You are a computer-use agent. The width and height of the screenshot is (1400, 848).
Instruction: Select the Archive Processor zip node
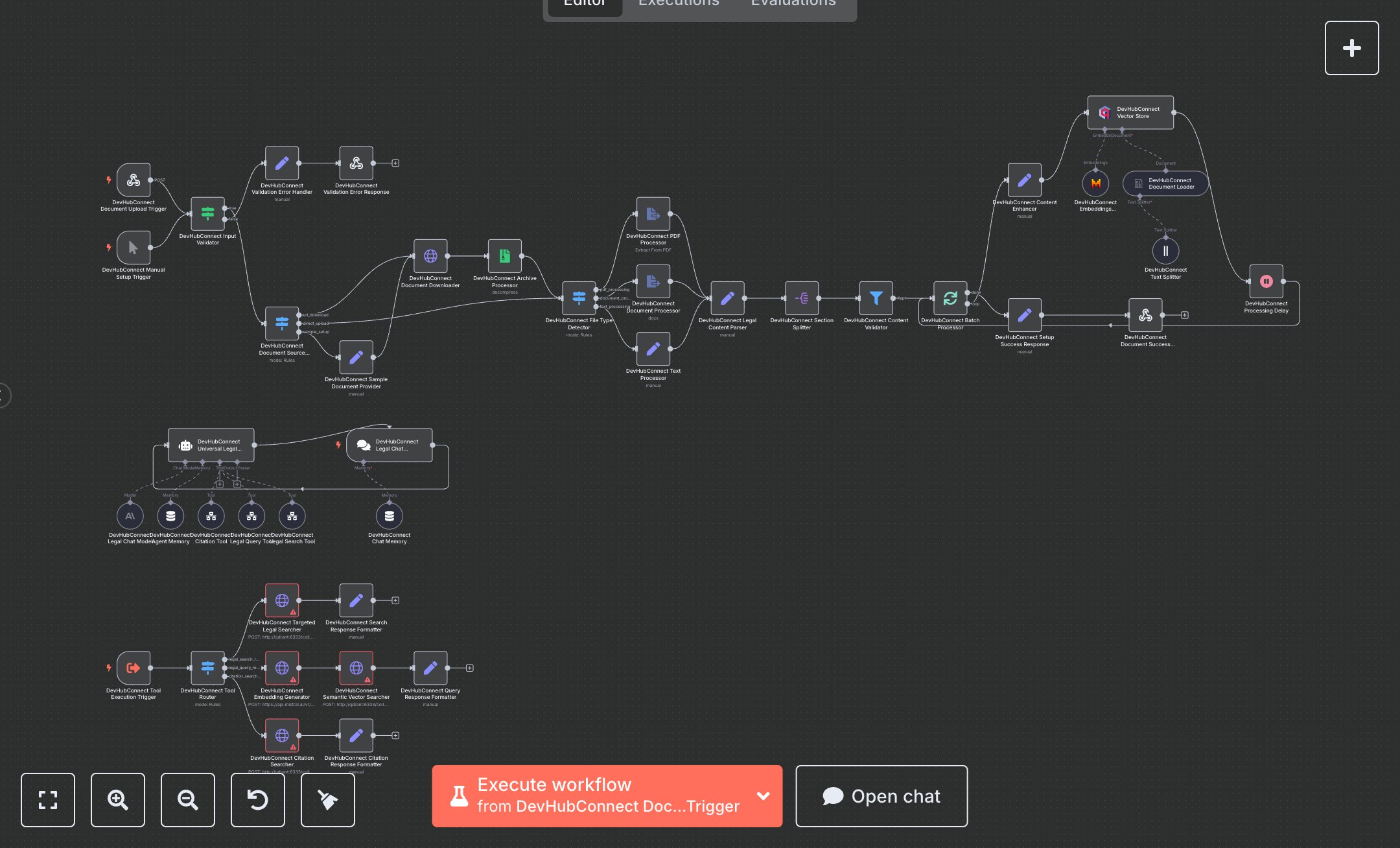[504, 256]
